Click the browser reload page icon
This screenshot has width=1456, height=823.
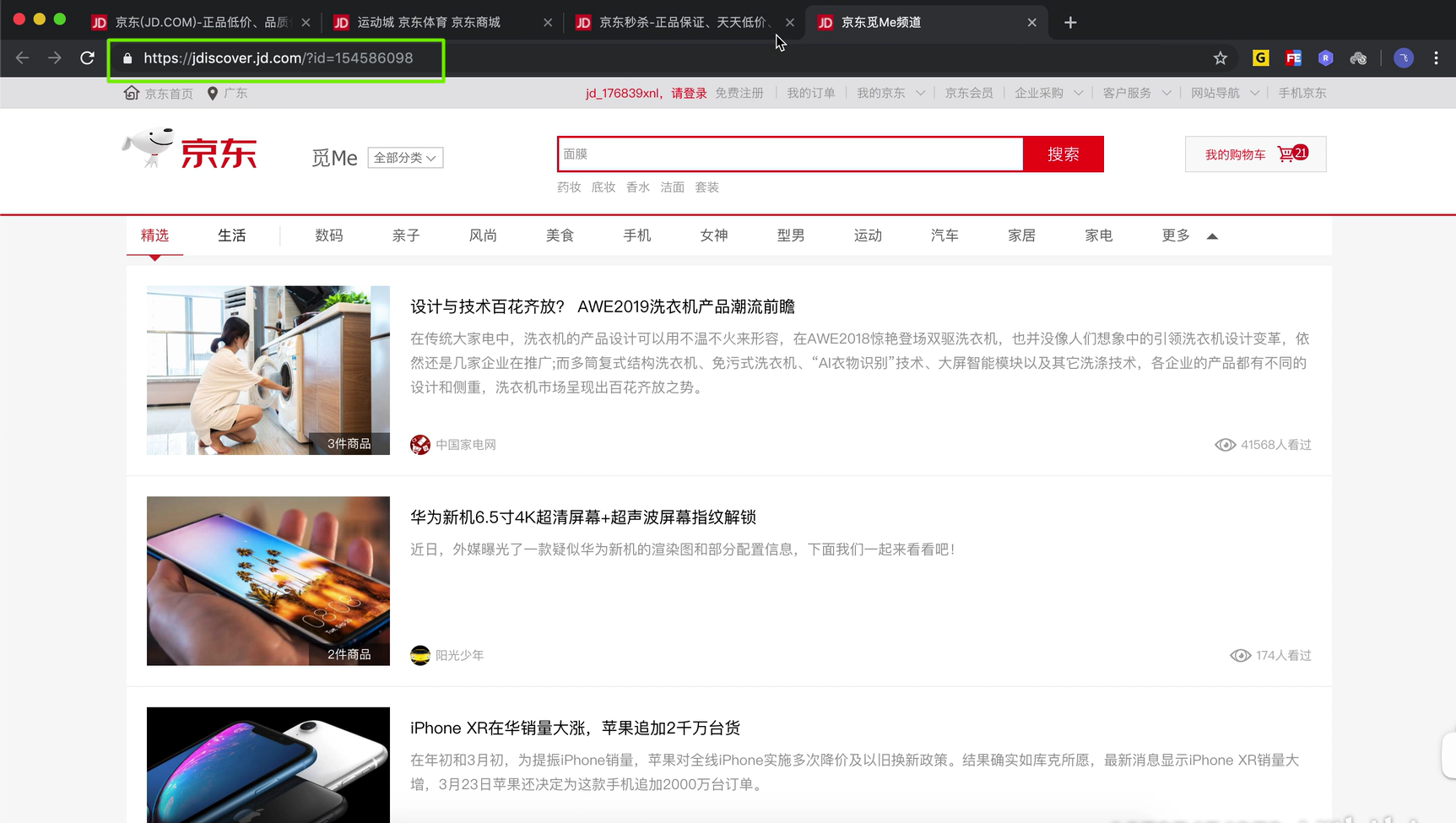pyautogui.click(x=87, y=58)
